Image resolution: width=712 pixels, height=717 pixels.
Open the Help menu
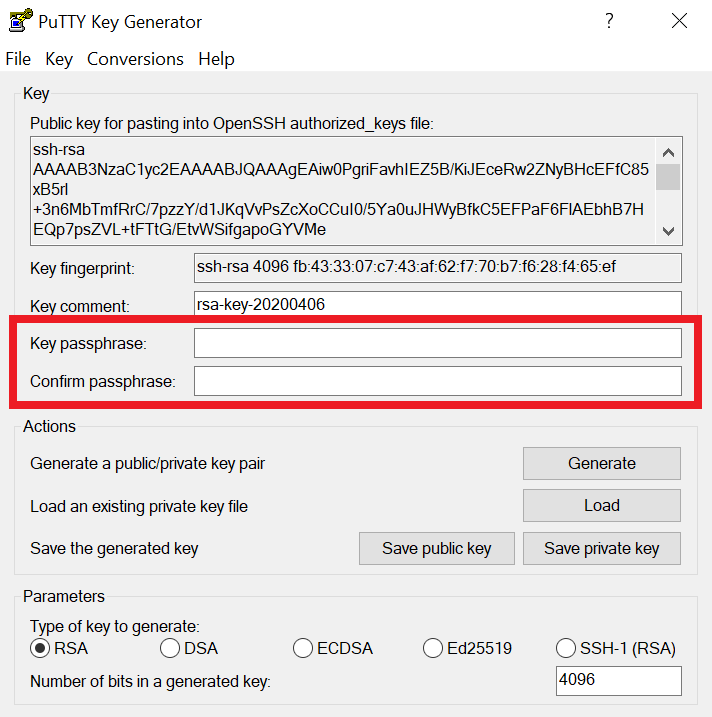pyautogui.click(x=216, y=59)
